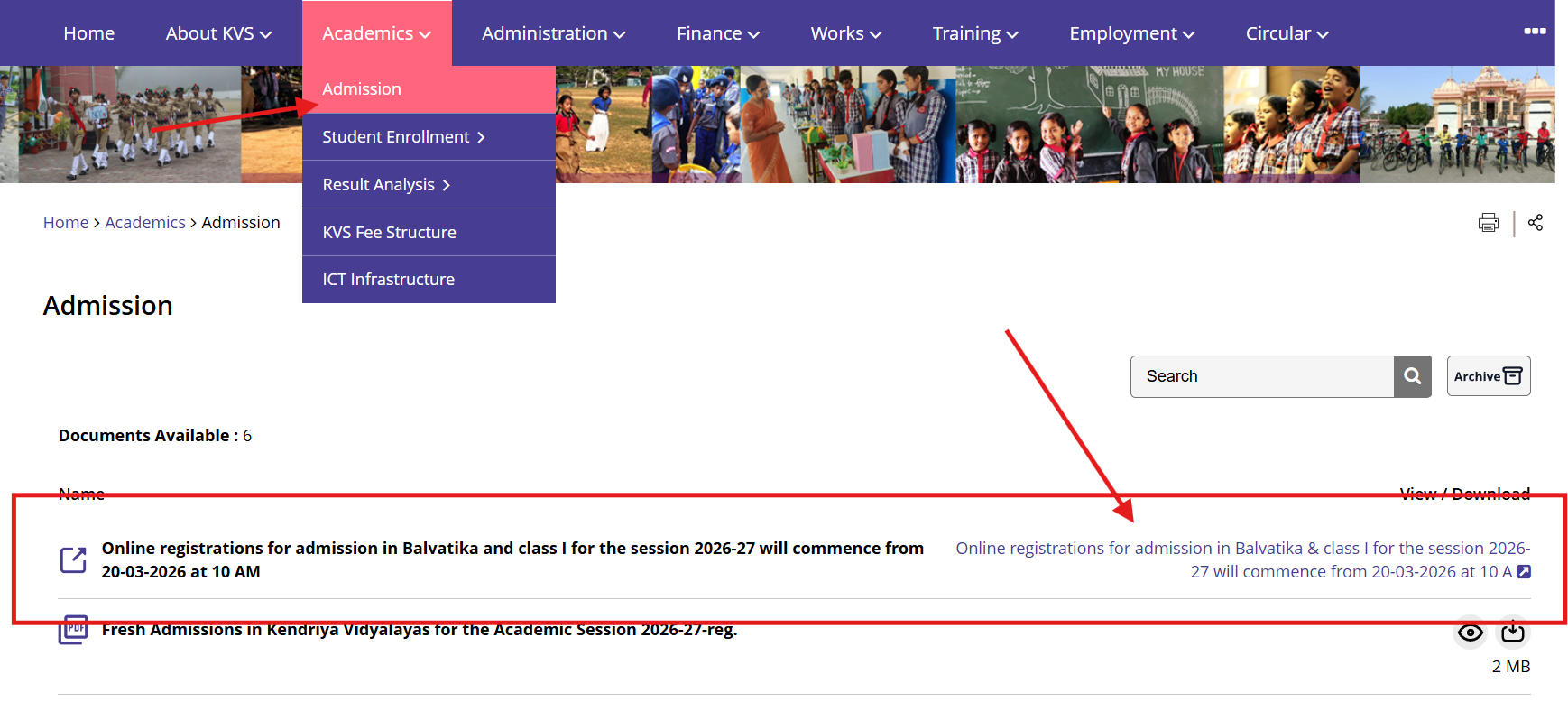Click the PDF icon next to Fresh Admissions
The height and width of the screenshot is (702, 1568).
click(x=73, y=630)
